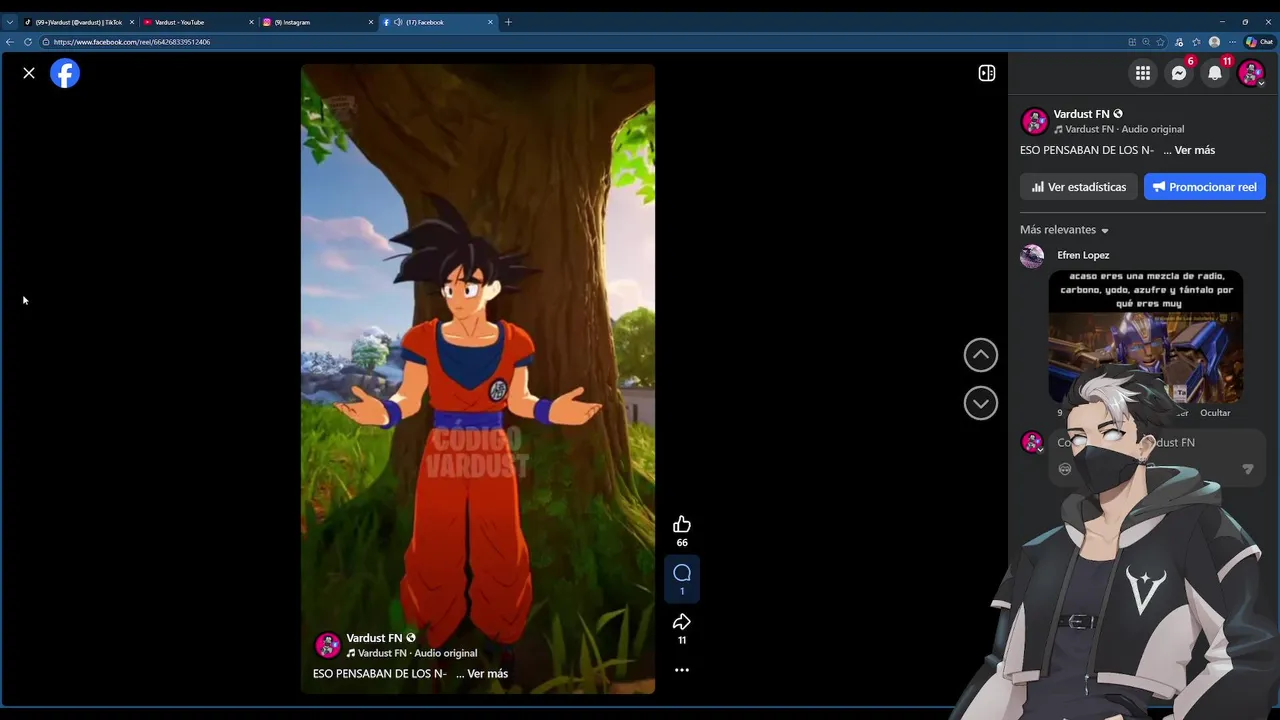Go to the next reel
The image size is (1280, 720).
981,403
